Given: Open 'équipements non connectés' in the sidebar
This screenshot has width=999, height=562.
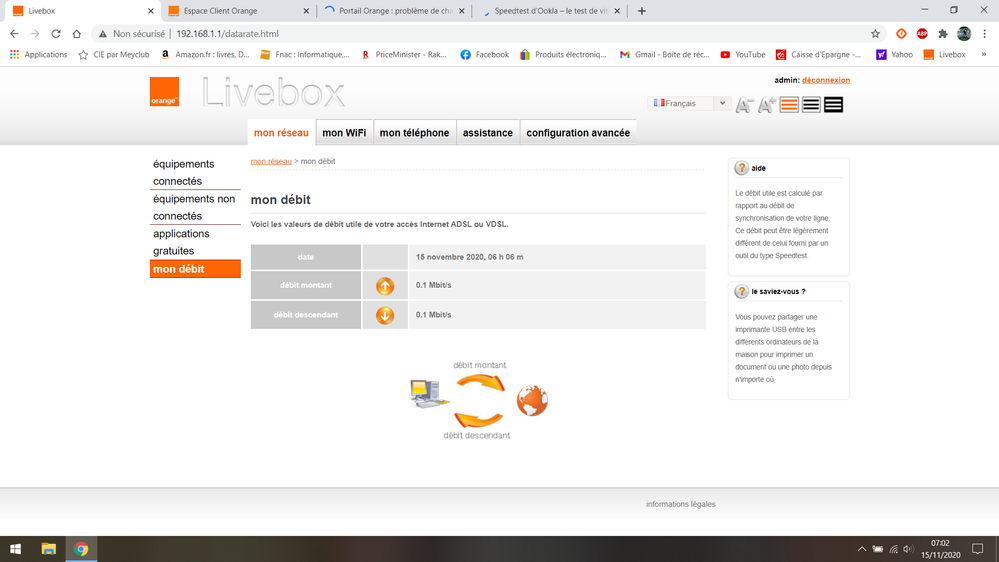Looking at the screenshot, I should (195, 207).
